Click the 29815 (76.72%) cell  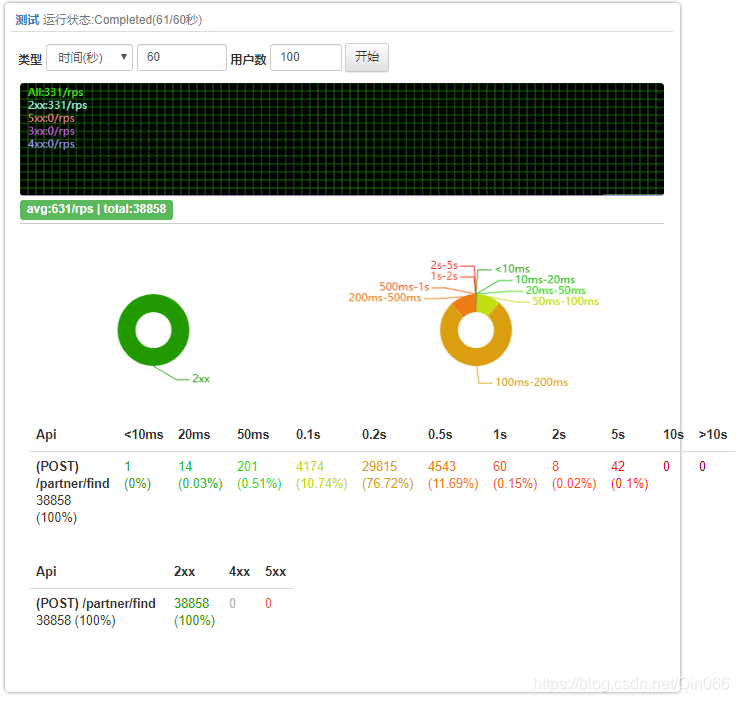[x=387, y=475]
